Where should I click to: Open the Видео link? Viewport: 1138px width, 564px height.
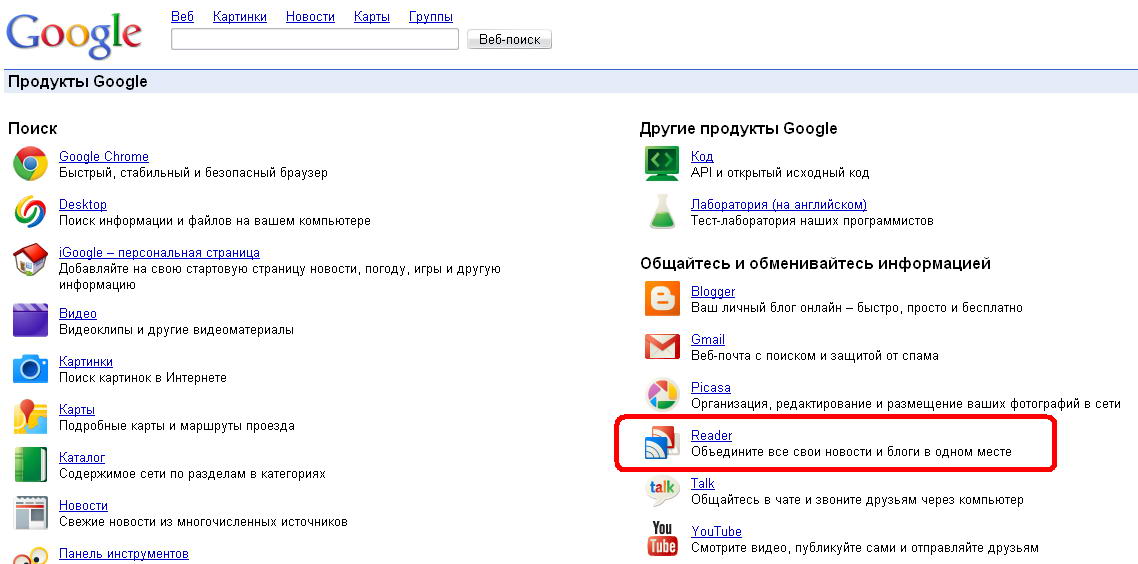(x=78, y=314)
